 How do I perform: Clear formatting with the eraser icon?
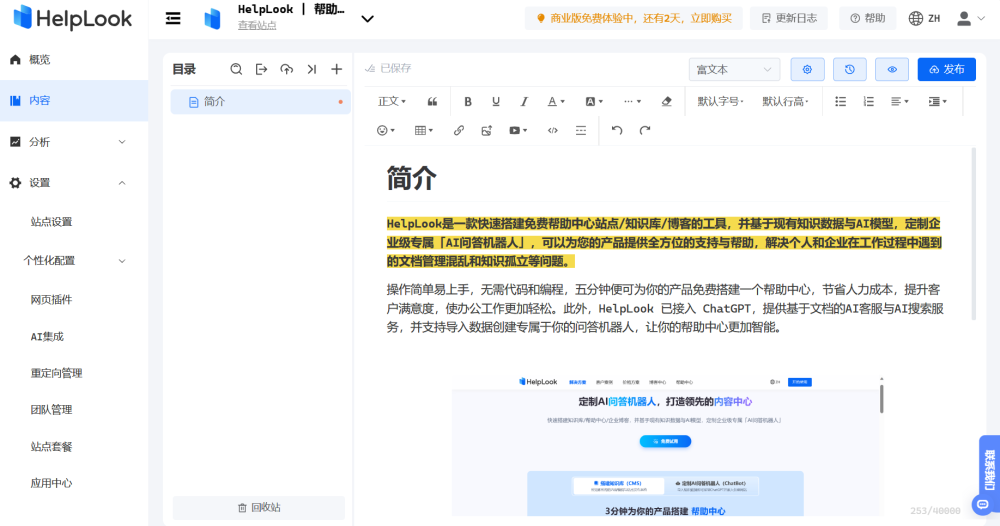(666, 101)
